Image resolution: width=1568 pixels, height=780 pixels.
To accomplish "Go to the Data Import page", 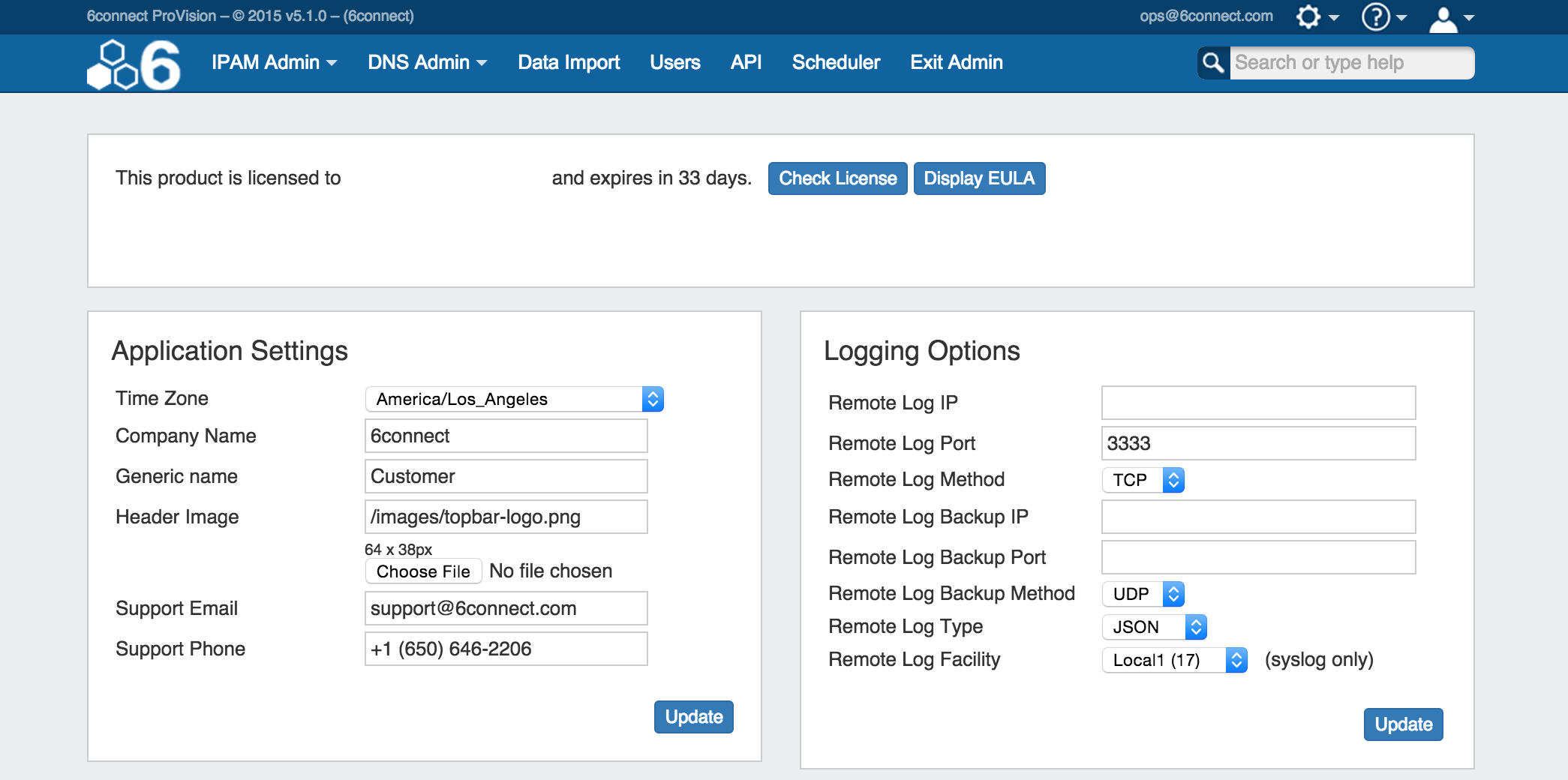I will click(x=568, y=63).
